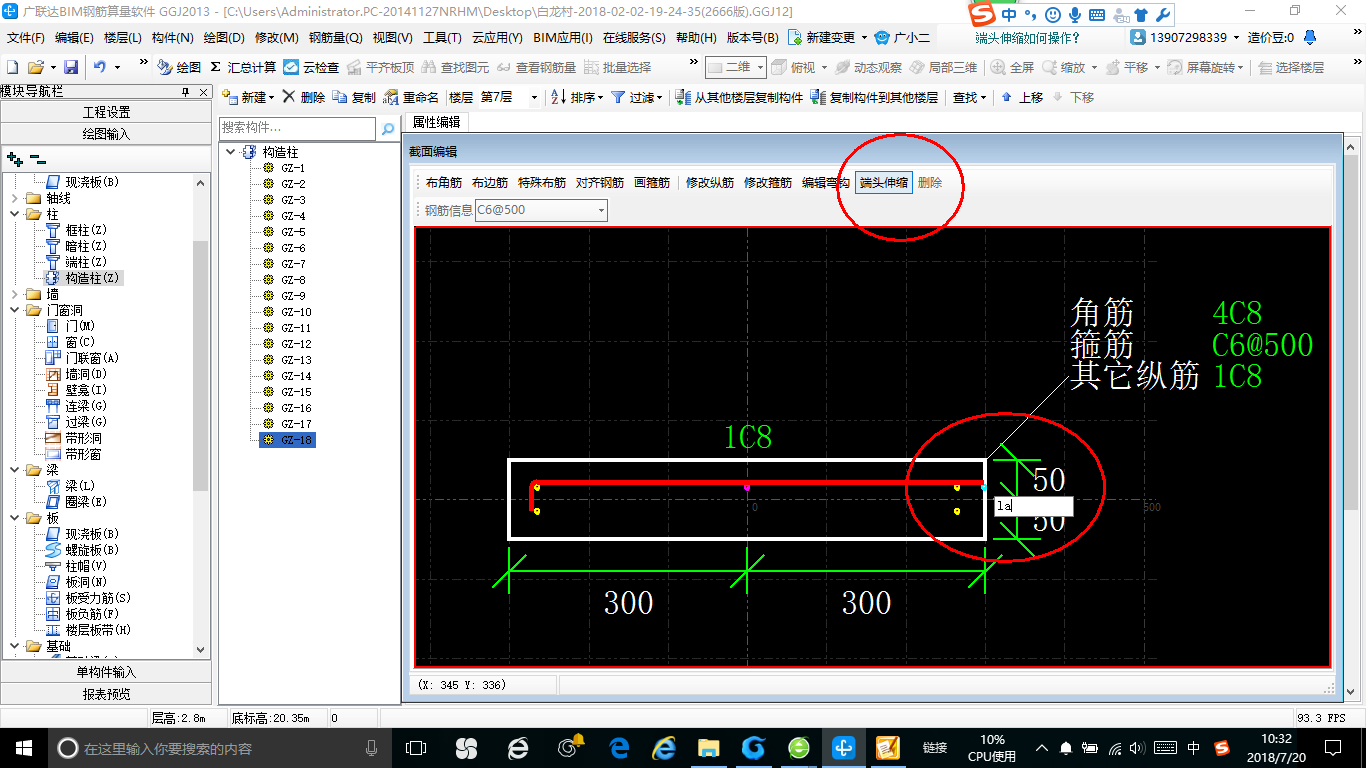Collapse the 门窗洞 folder
This screenshot has width=1366, height=768.
(14, 310)
